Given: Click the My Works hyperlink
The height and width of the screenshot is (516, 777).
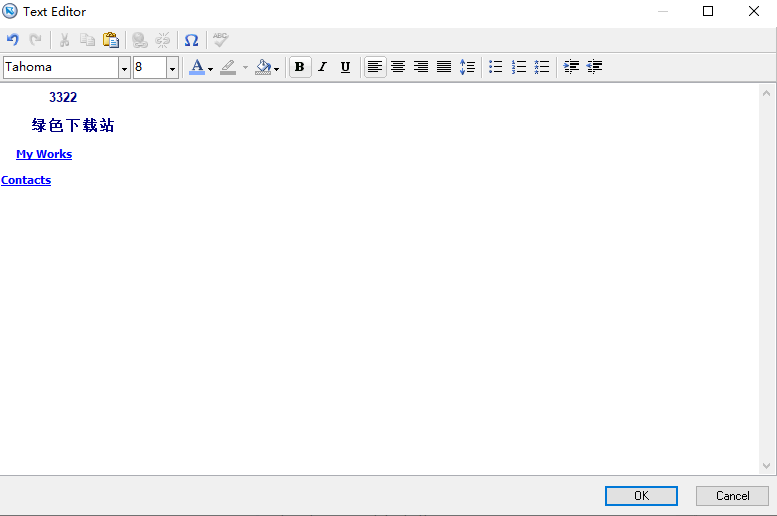Looking at the screenshot, I should 44,154.
